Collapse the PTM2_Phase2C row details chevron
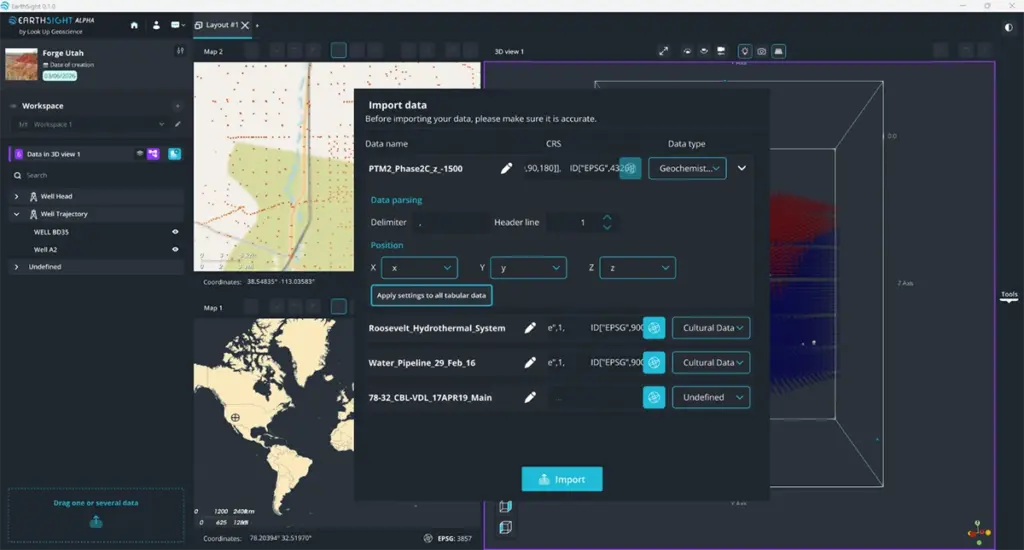 point(742,168)
